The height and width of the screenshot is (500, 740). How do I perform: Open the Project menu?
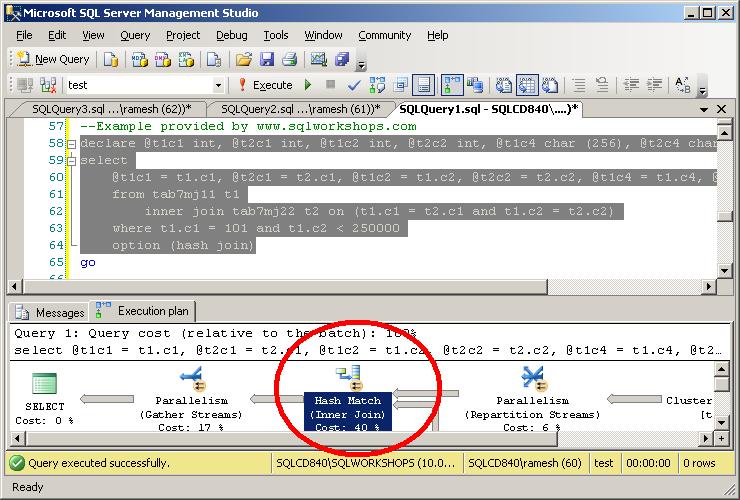[183, 35]
